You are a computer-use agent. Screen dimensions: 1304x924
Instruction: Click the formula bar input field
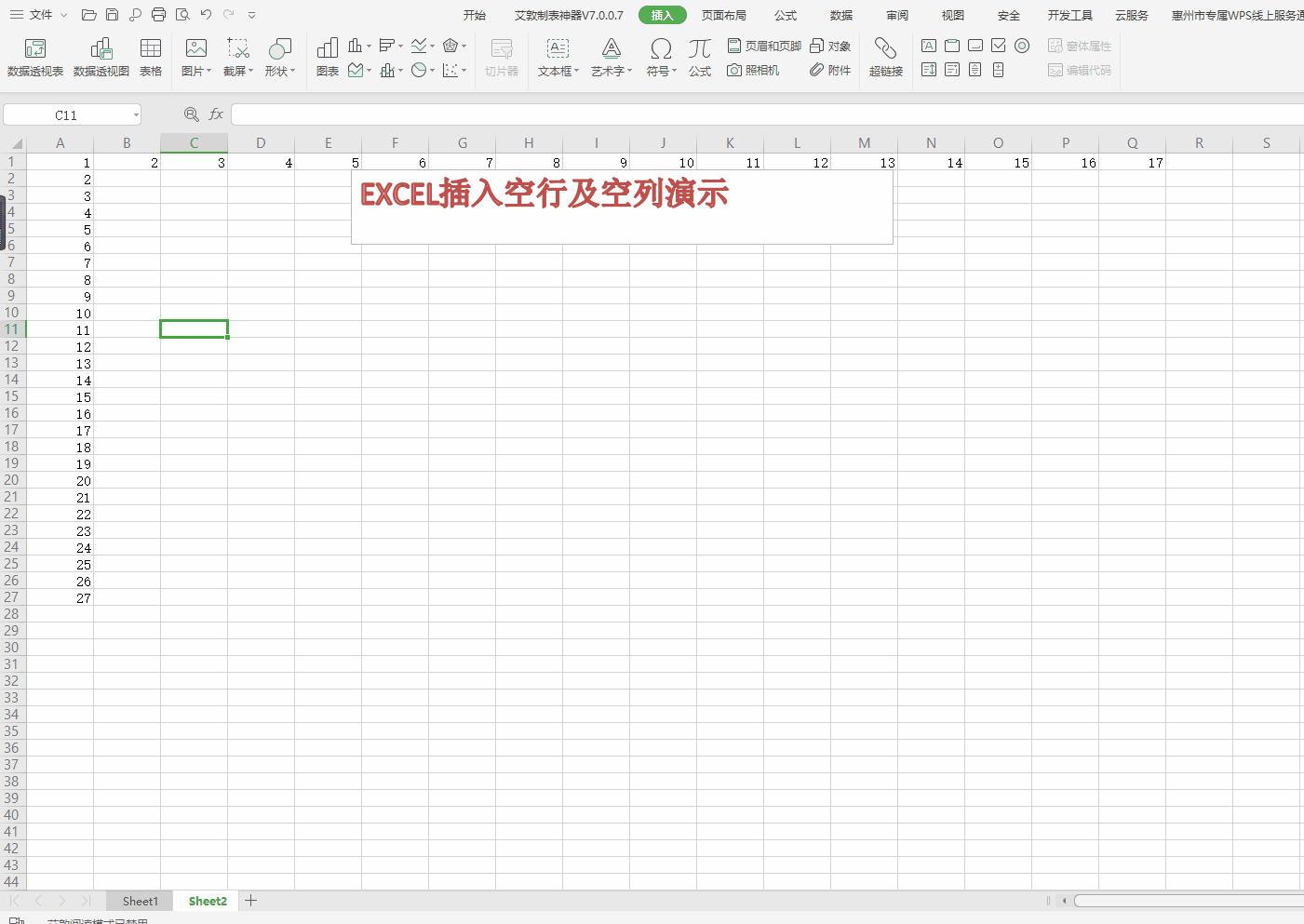coord(767,114)
